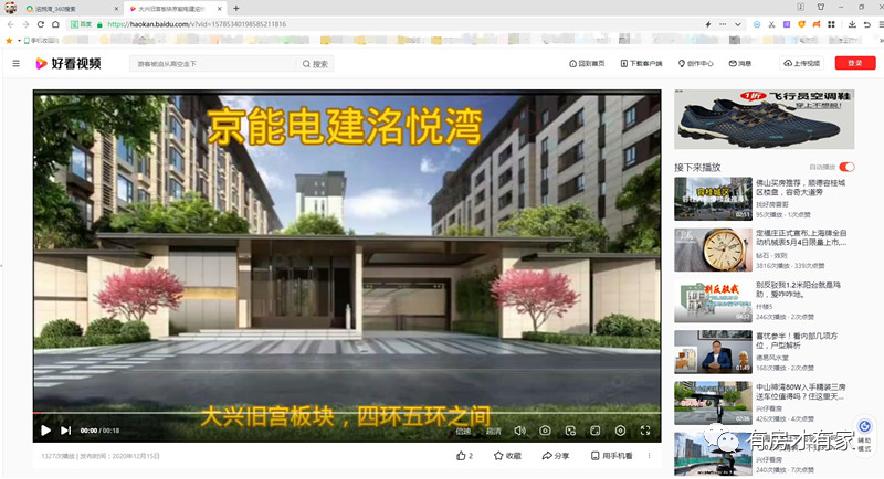This screenshot has width=884, height=479.
Task: Click the video progress bar
Action: click(x=347, y=413)
